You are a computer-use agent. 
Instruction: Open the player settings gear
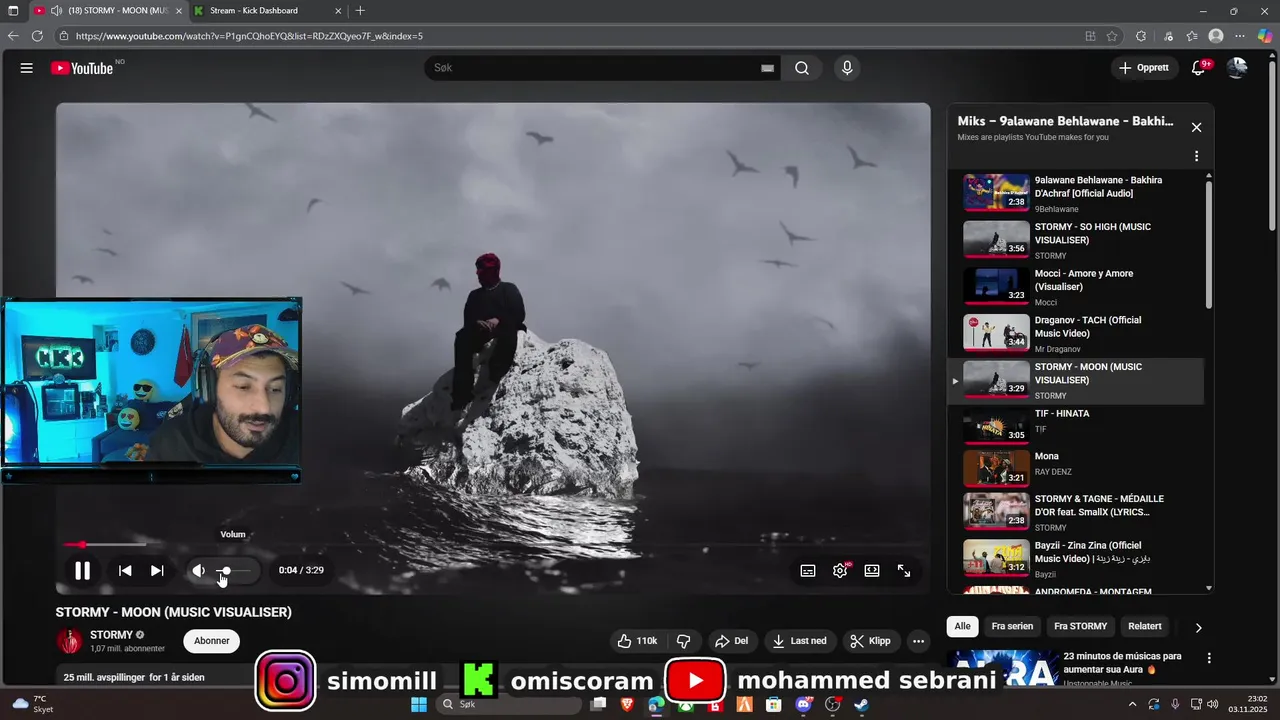pos(840,570)
